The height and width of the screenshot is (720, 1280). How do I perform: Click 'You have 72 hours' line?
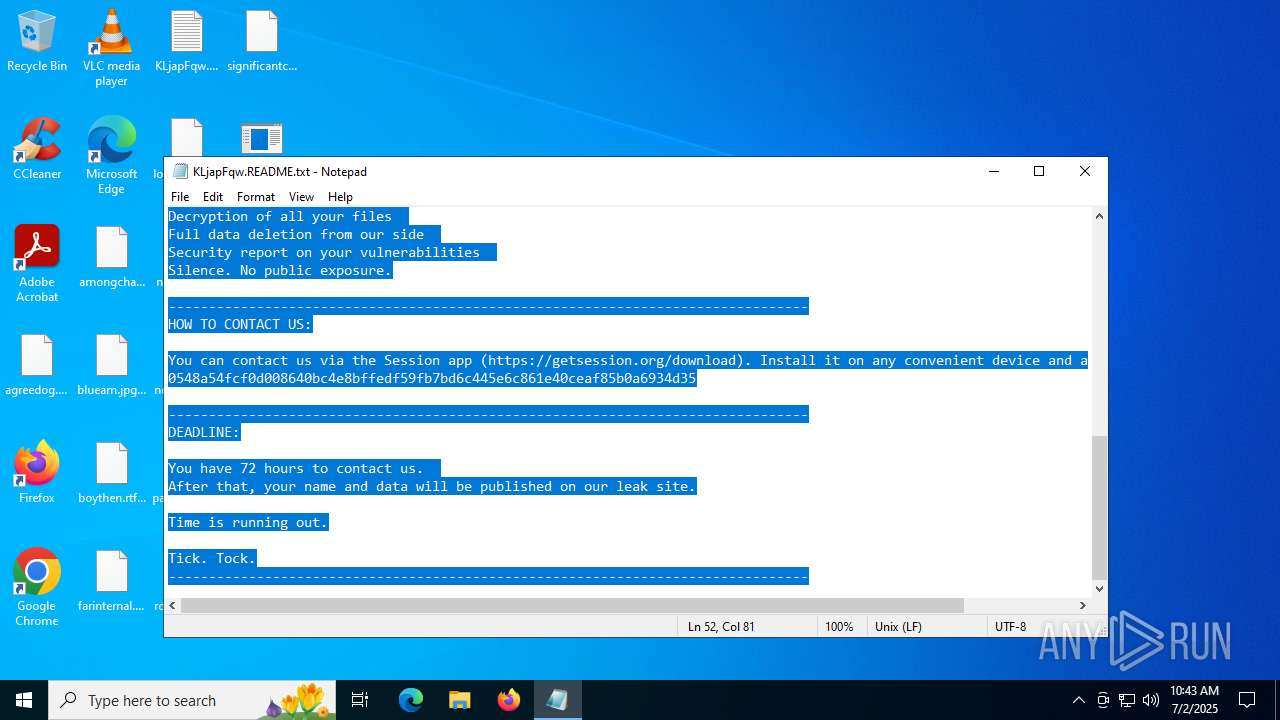[x=296, y=468]
